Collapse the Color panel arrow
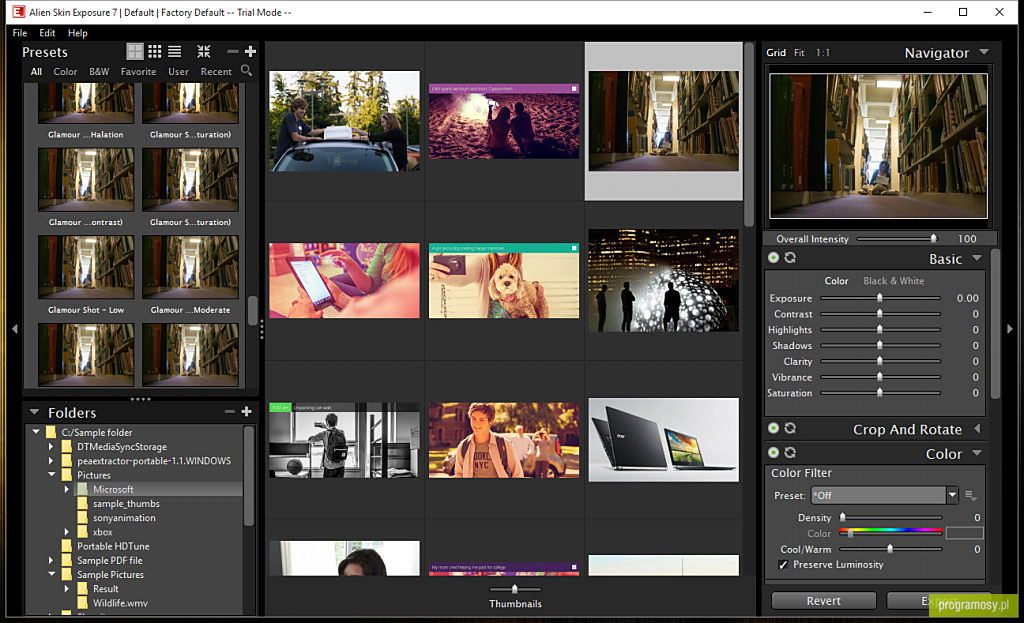The height and width of the screenshot is (623, 1024). (977, 453)
